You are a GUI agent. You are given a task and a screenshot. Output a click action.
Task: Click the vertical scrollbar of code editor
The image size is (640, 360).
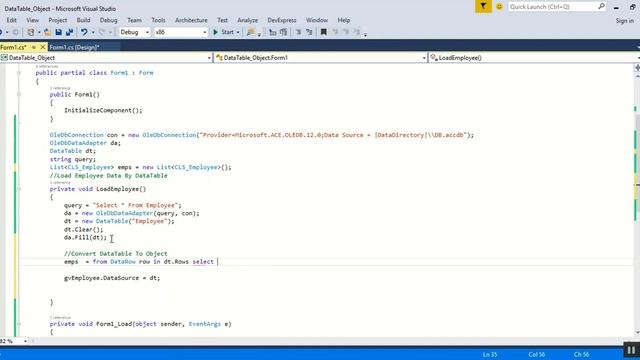(x=636, y=200)
